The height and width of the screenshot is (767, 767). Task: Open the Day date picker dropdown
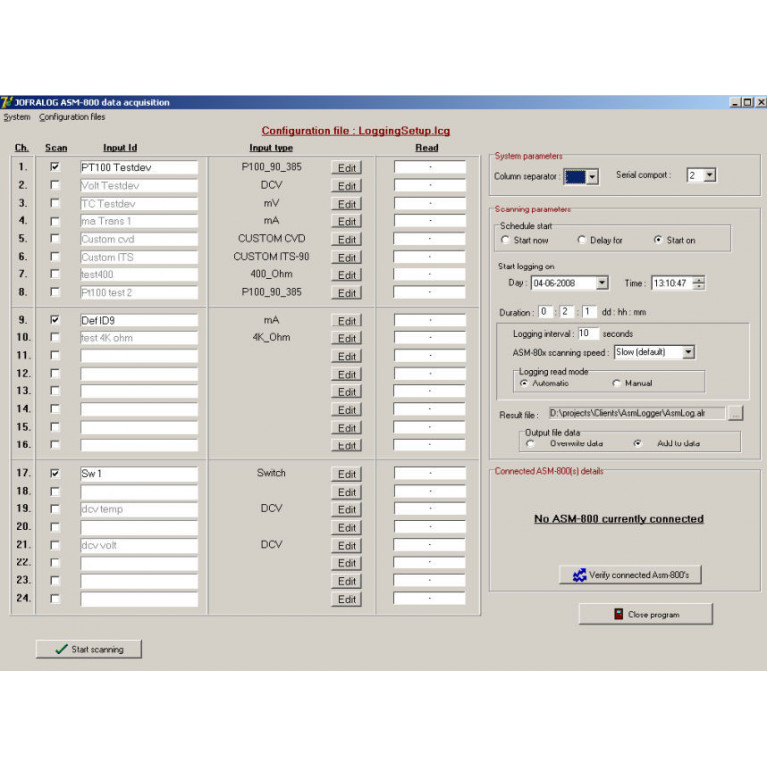pos(602,283)
